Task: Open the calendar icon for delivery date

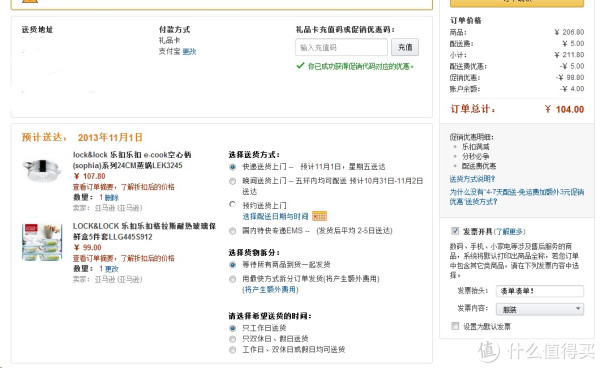Action: [x=319, y=216]
